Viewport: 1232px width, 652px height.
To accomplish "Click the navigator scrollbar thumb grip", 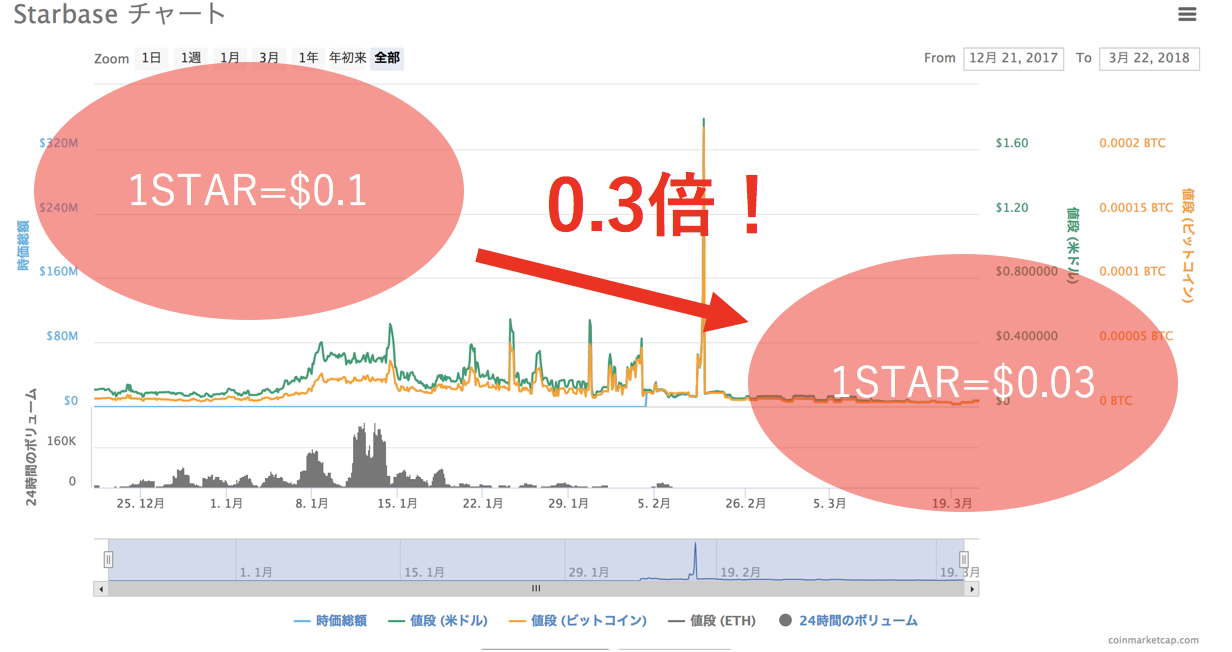I will [x=536, y=589].
